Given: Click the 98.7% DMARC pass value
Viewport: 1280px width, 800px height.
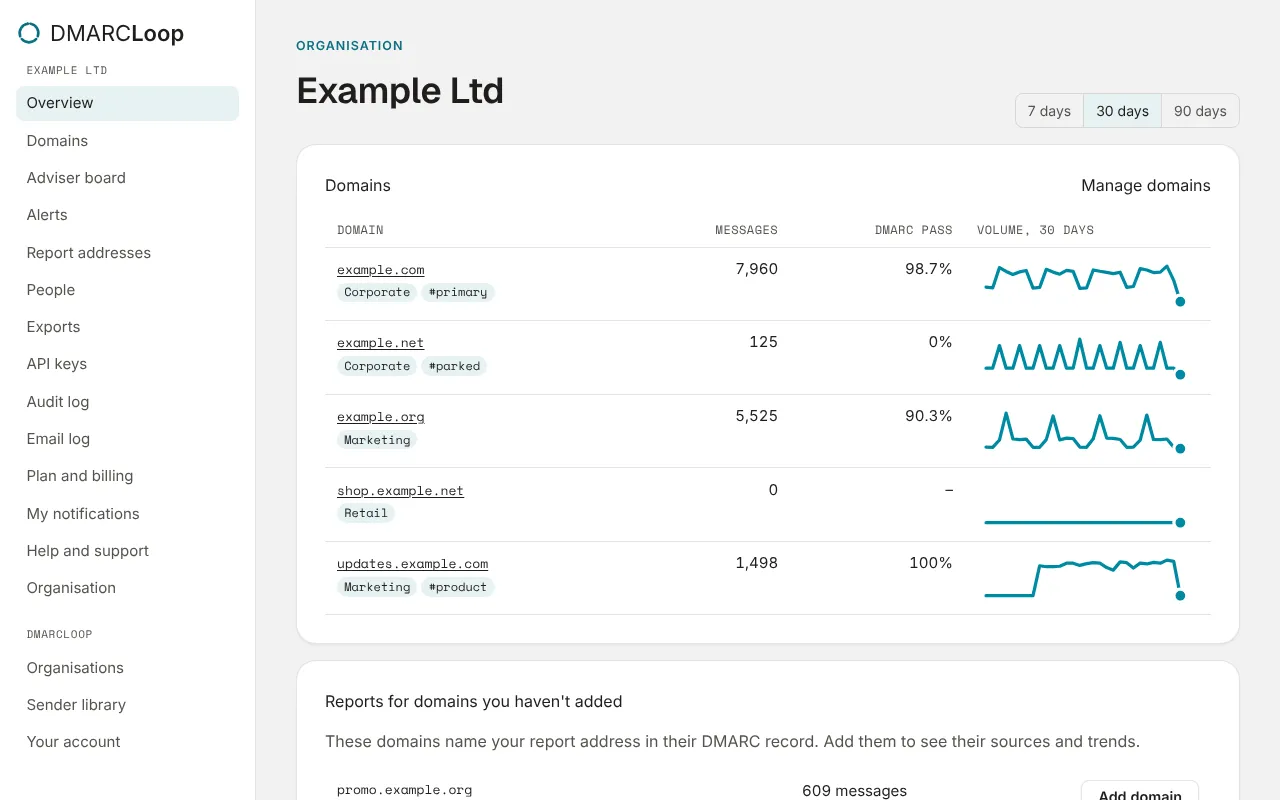Looking at the screenshot, I should click(929, 269).
